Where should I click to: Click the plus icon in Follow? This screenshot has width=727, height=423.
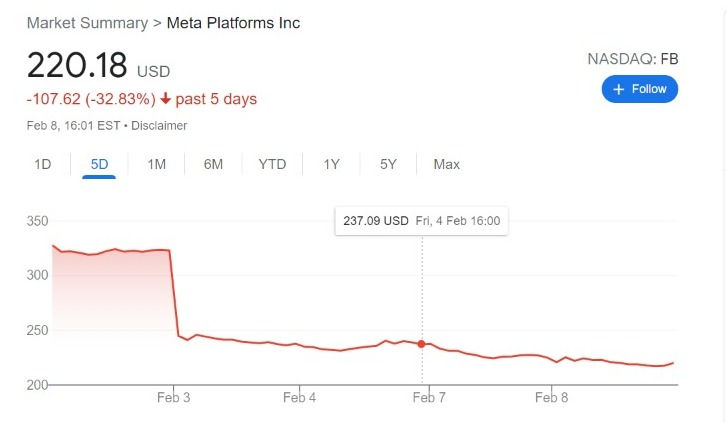[619, 89]
